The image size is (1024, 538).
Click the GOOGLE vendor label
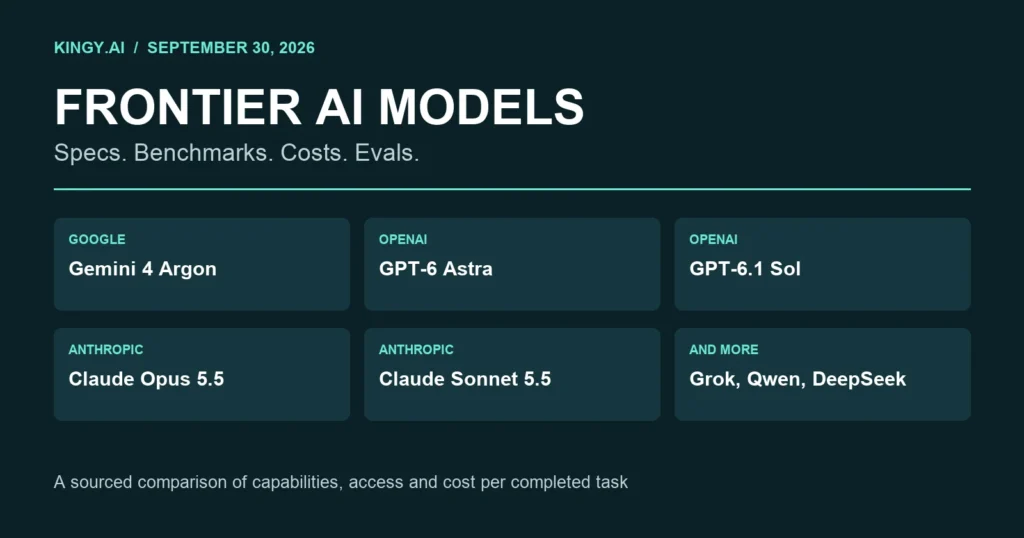tap(97, 240)
